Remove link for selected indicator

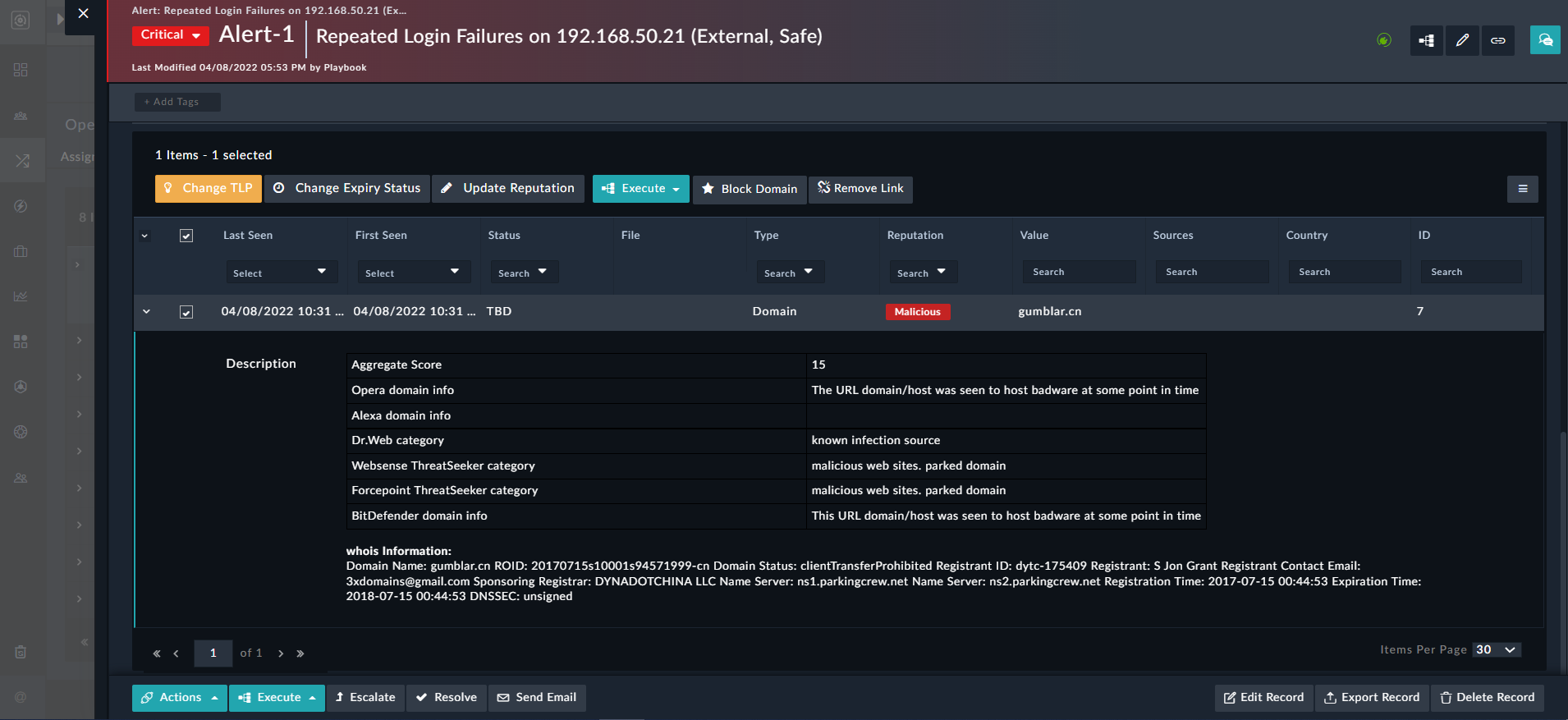click(860, 190)
